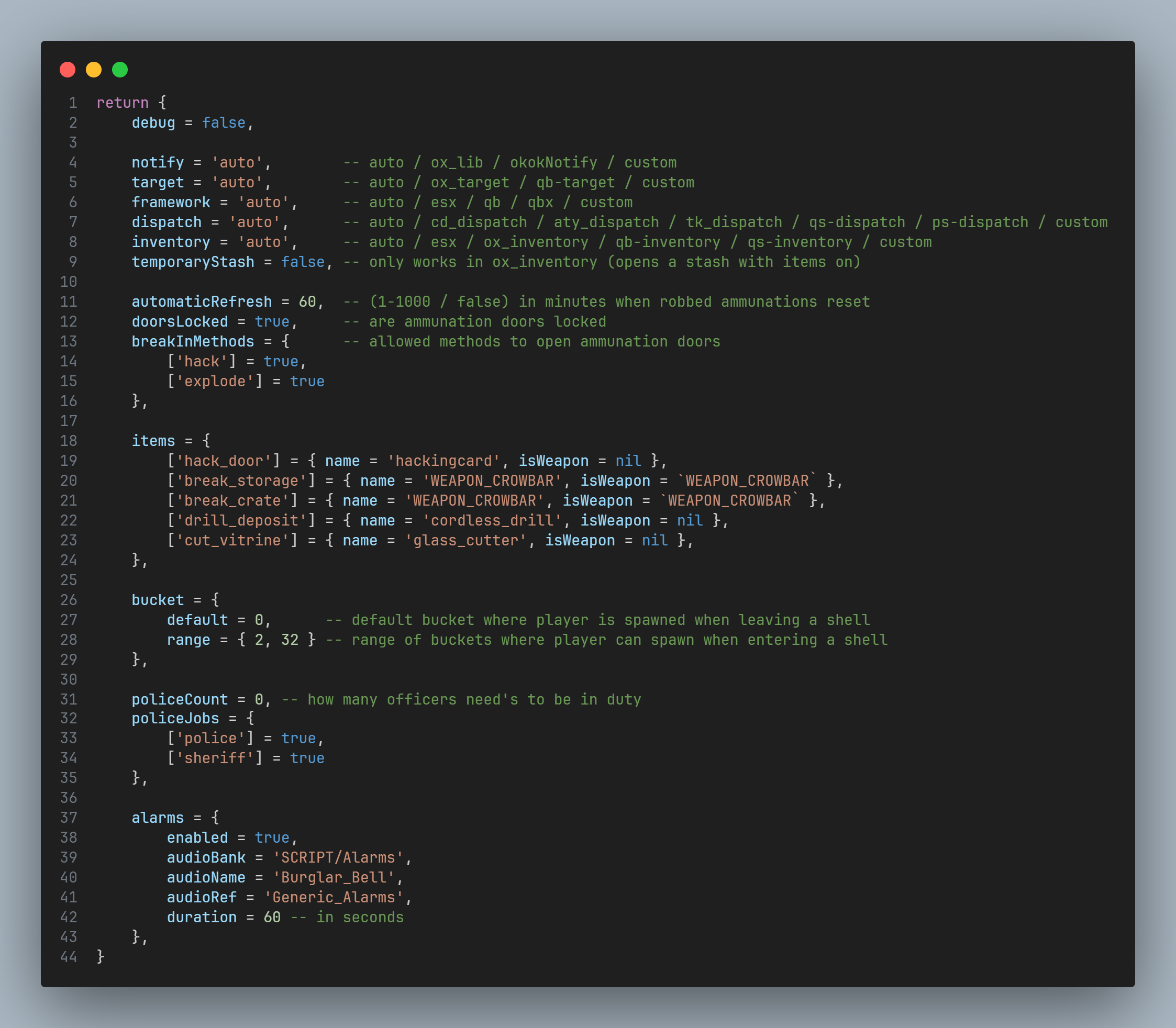The width and height of the screenshot is (1176, 1028).
Task: Click the 'temporaryStash' key name
Action: coord(193,262)
